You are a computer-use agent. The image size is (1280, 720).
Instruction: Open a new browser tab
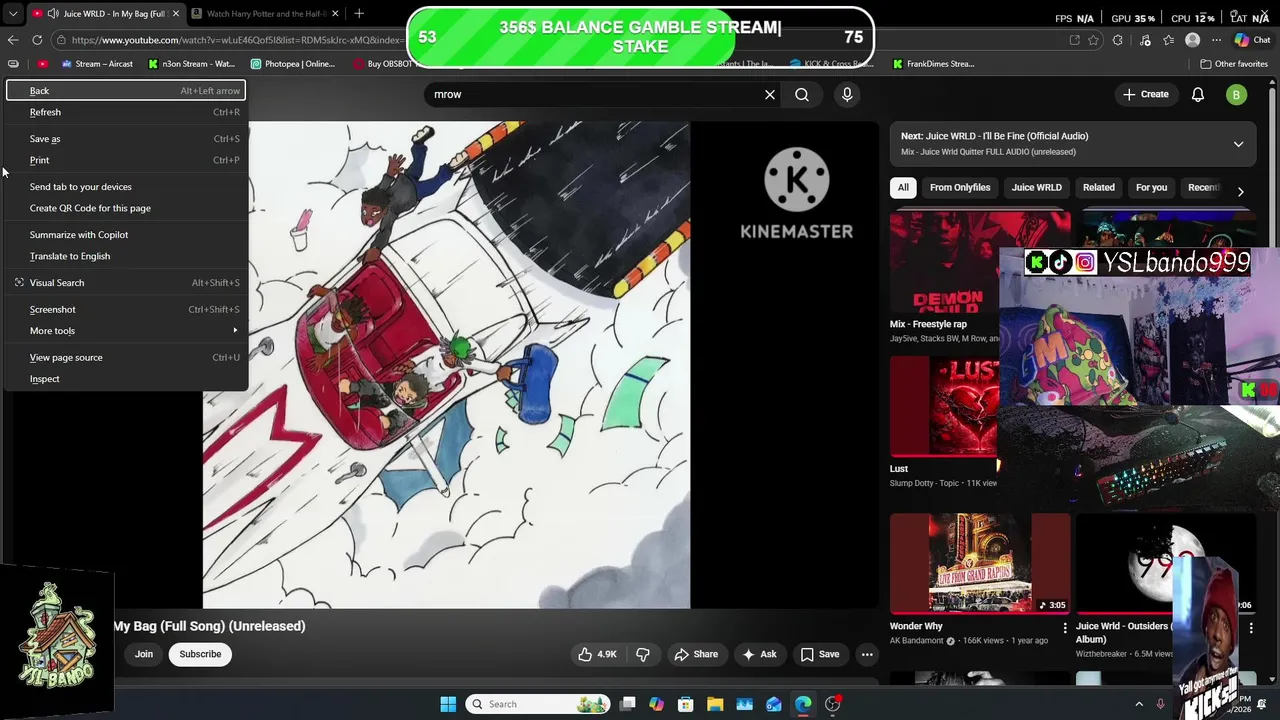[359, 14]
